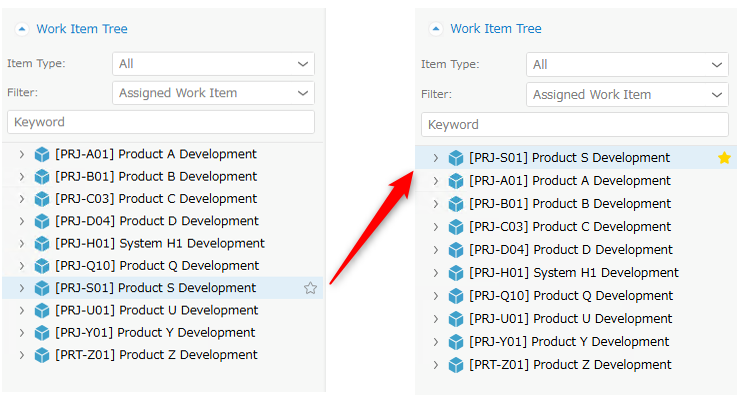Select PRJ-C03 Product C Development in the left tree

point(156,199)
